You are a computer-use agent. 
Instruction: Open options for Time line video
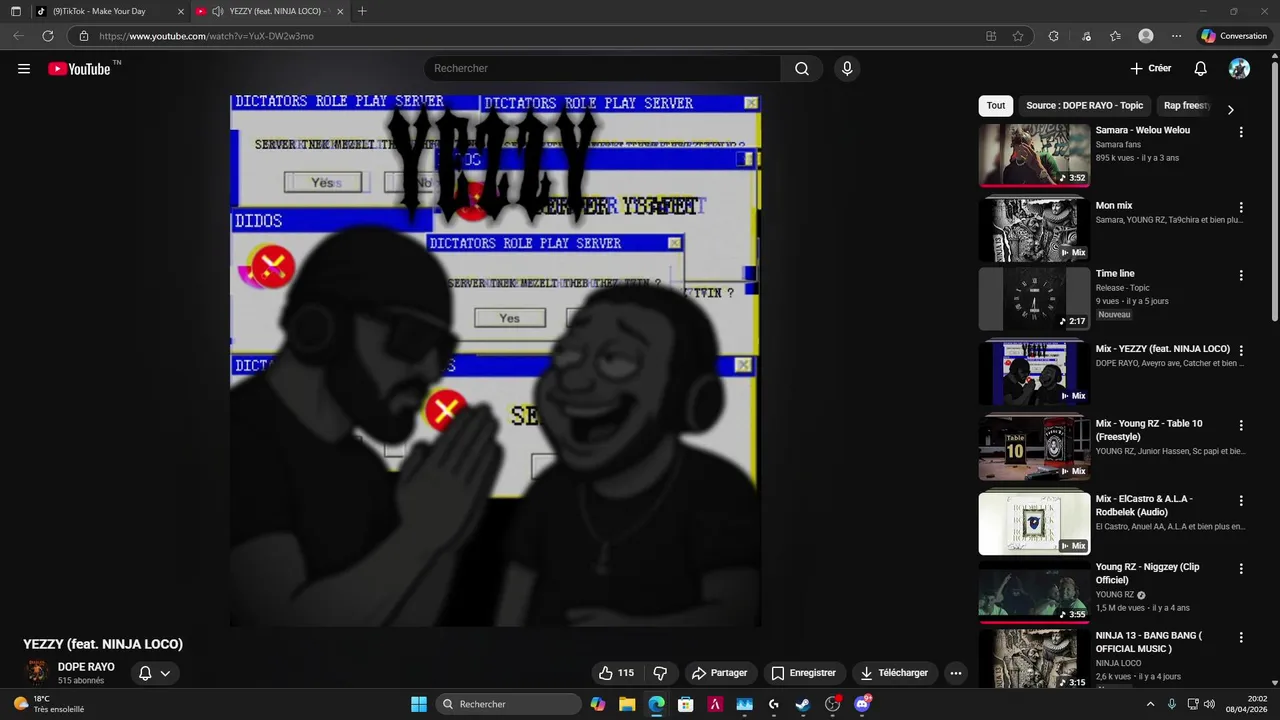click(1241, 275)
